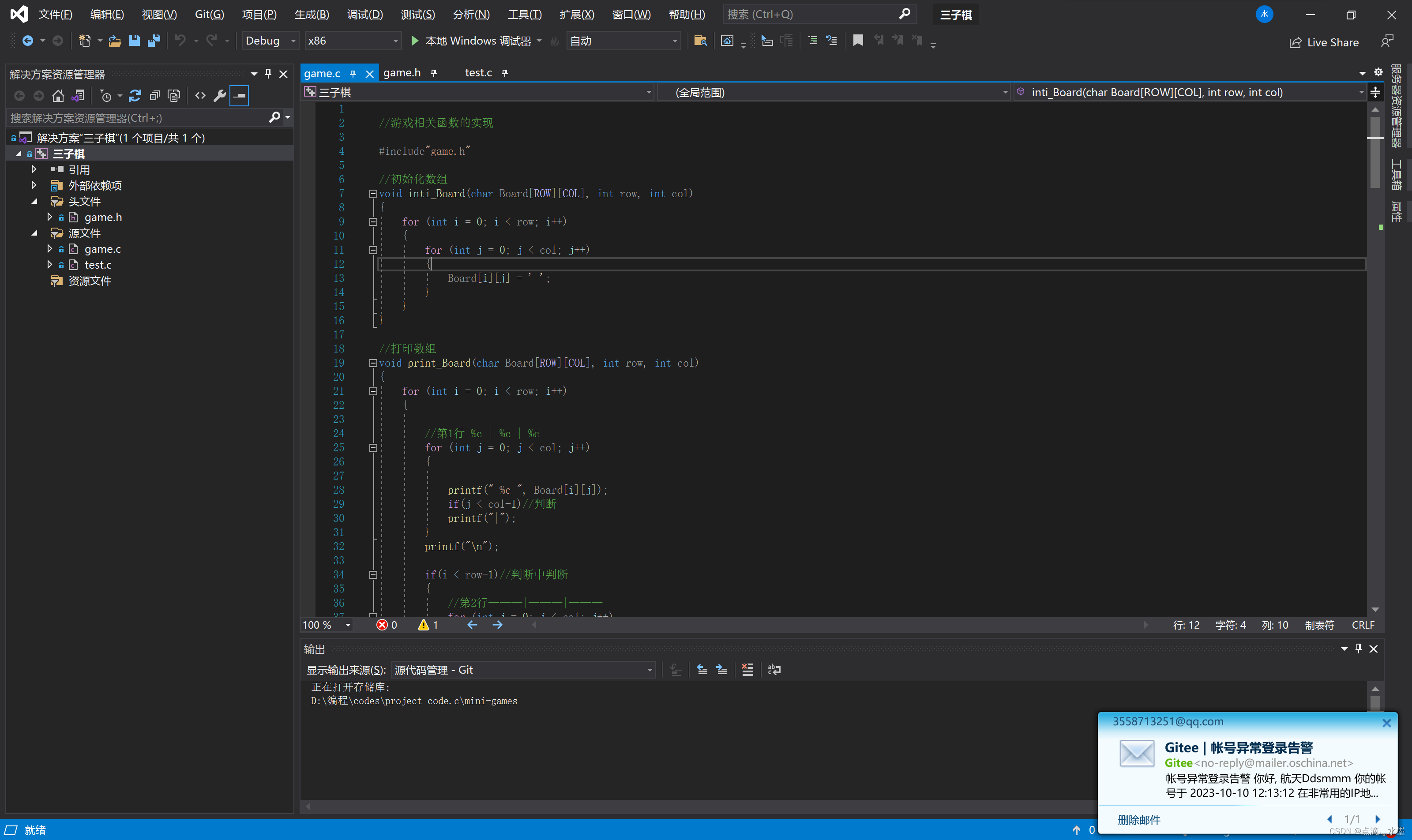Open the x86 platform dropdown
The height and width of the screenshot is (840, 1412).
(x=353, y=41)
